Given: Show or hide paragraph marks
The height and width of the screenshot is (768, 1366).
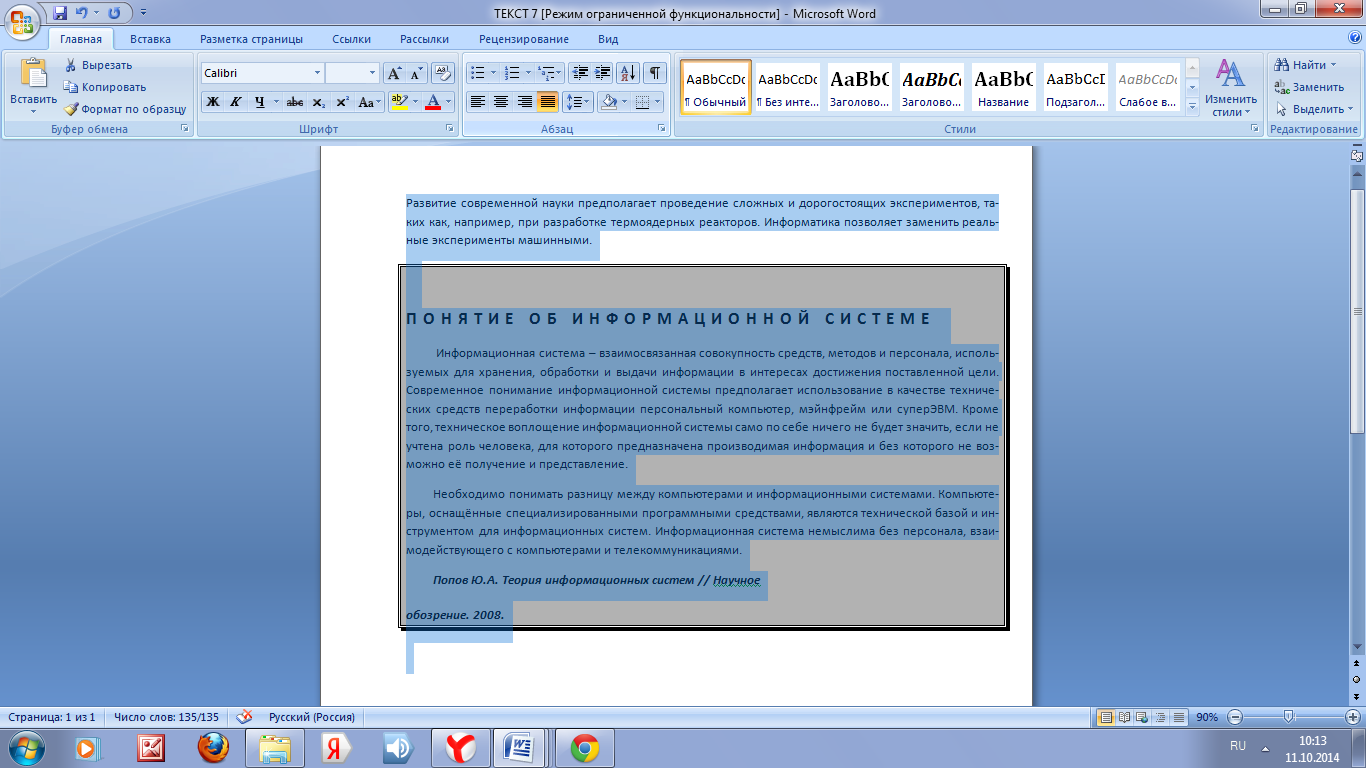Looking at the screenshot, I should (655, 73).
